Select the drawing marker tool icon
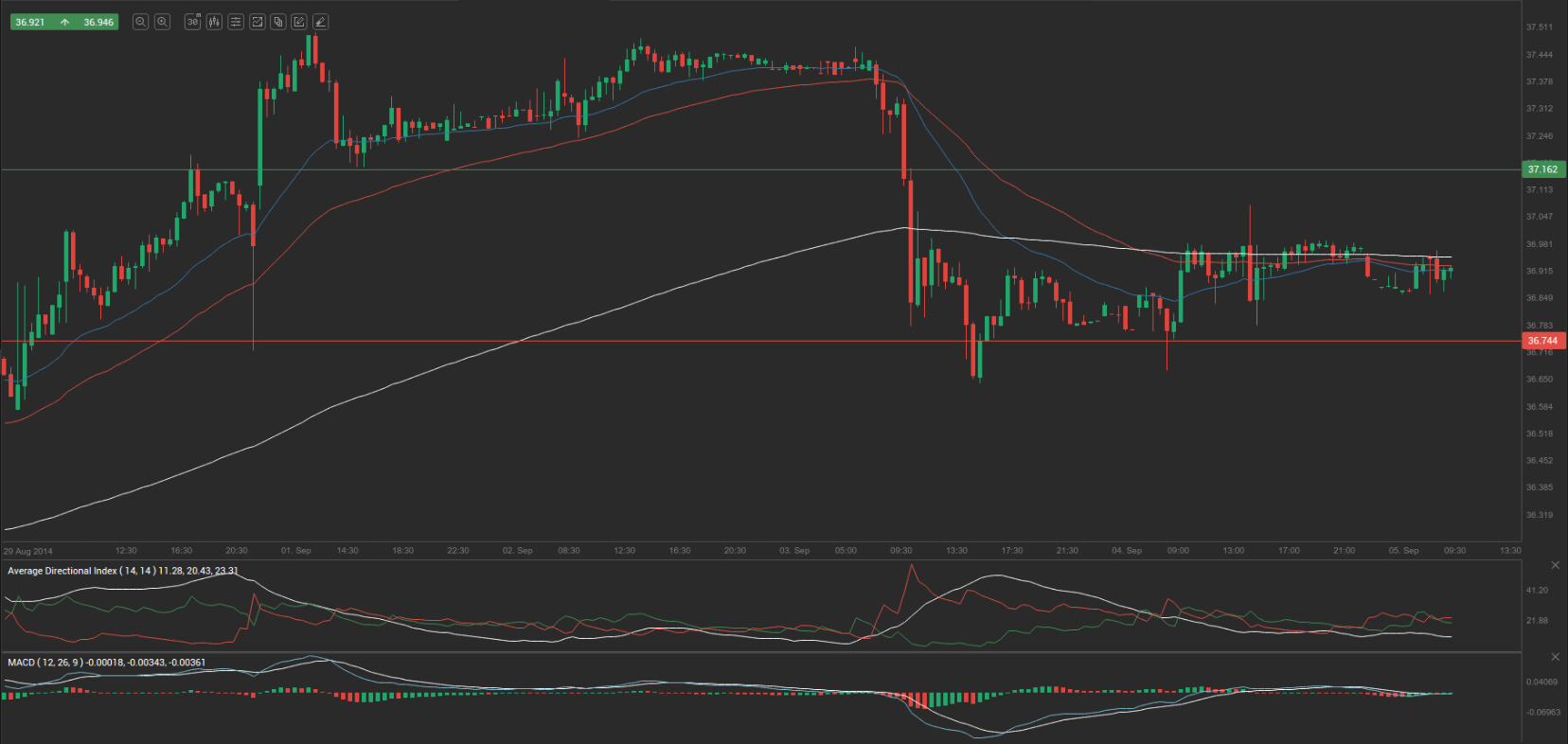This screenshot has width=1568, height=744. (x=320, y=22)
